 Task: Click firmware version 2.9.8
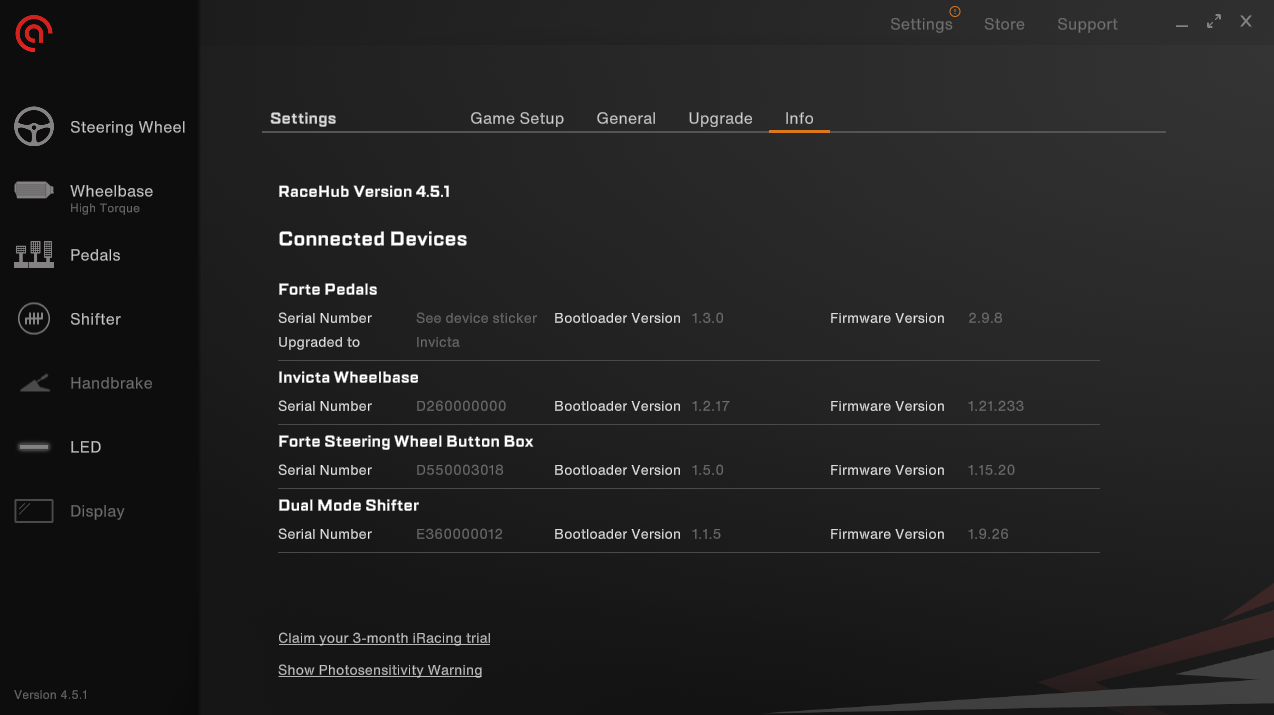[985, 318]
